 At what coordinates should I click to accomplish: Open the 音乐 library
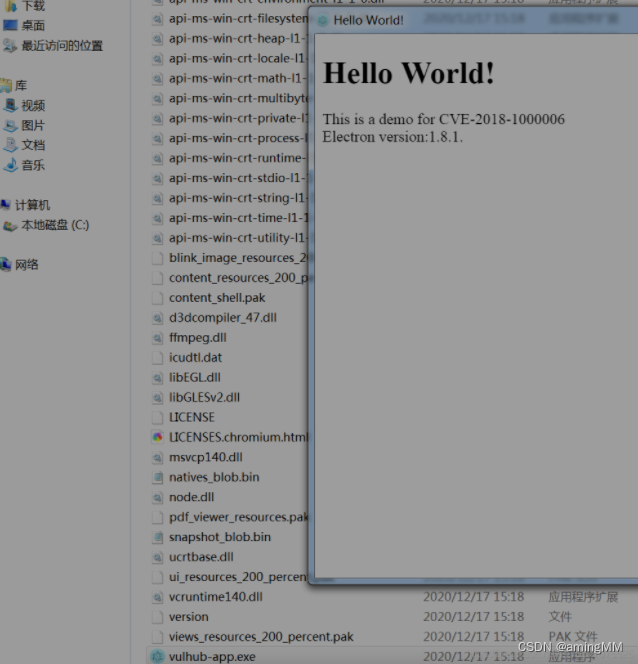(33, 165)
